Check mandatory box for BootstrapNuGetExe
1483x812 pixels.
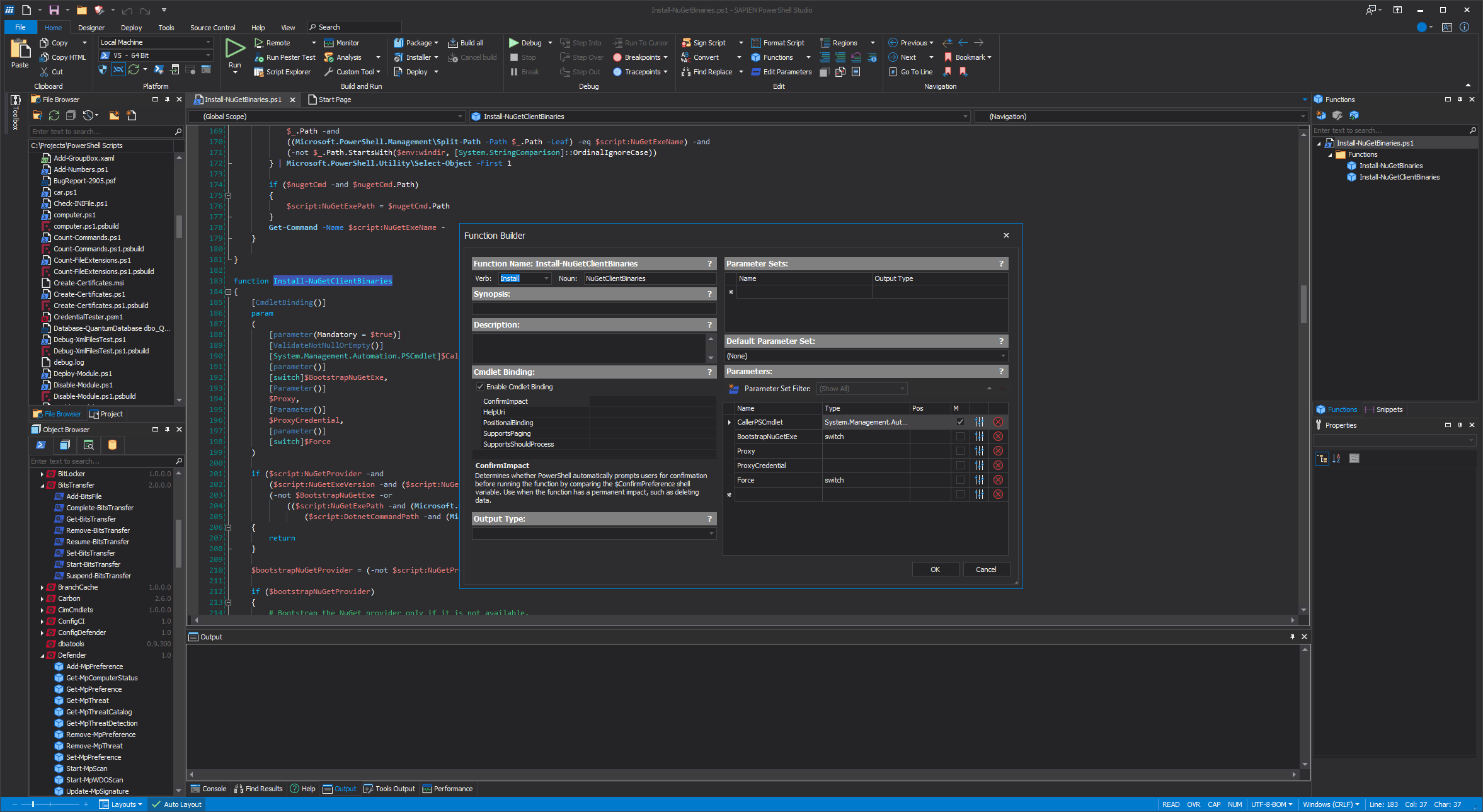click(x=960, y=437)
